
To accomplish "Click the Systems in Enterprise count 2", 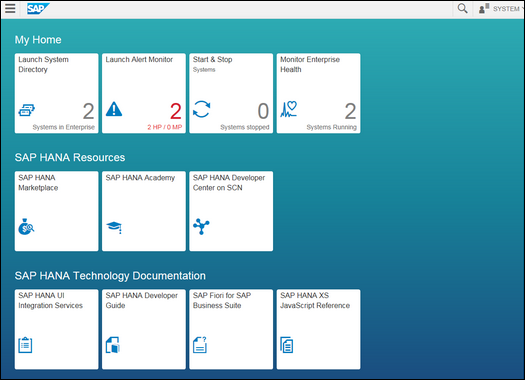I will [88, 111].
